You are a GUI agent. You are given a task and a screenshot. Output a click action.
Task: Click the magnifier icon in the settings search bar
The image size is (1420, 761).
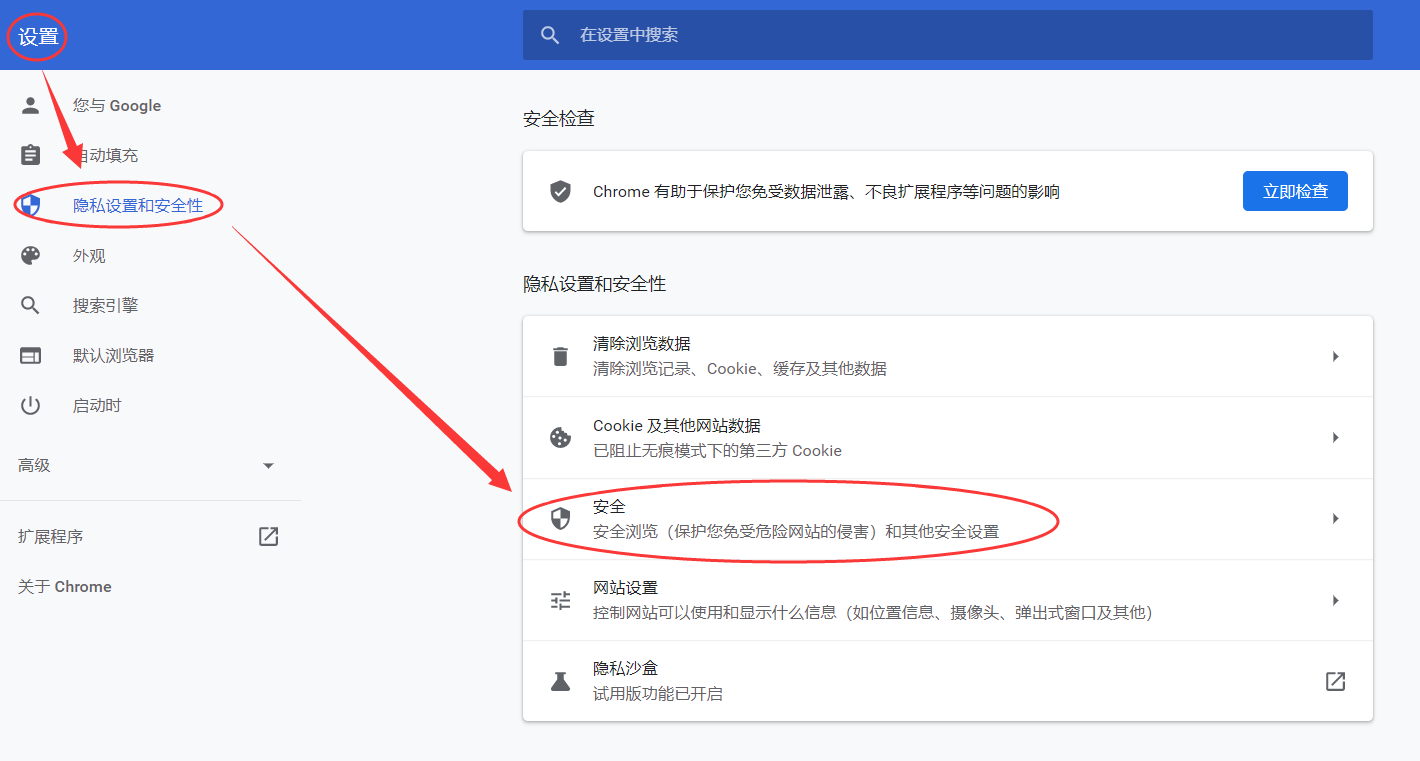coord(549,35)
